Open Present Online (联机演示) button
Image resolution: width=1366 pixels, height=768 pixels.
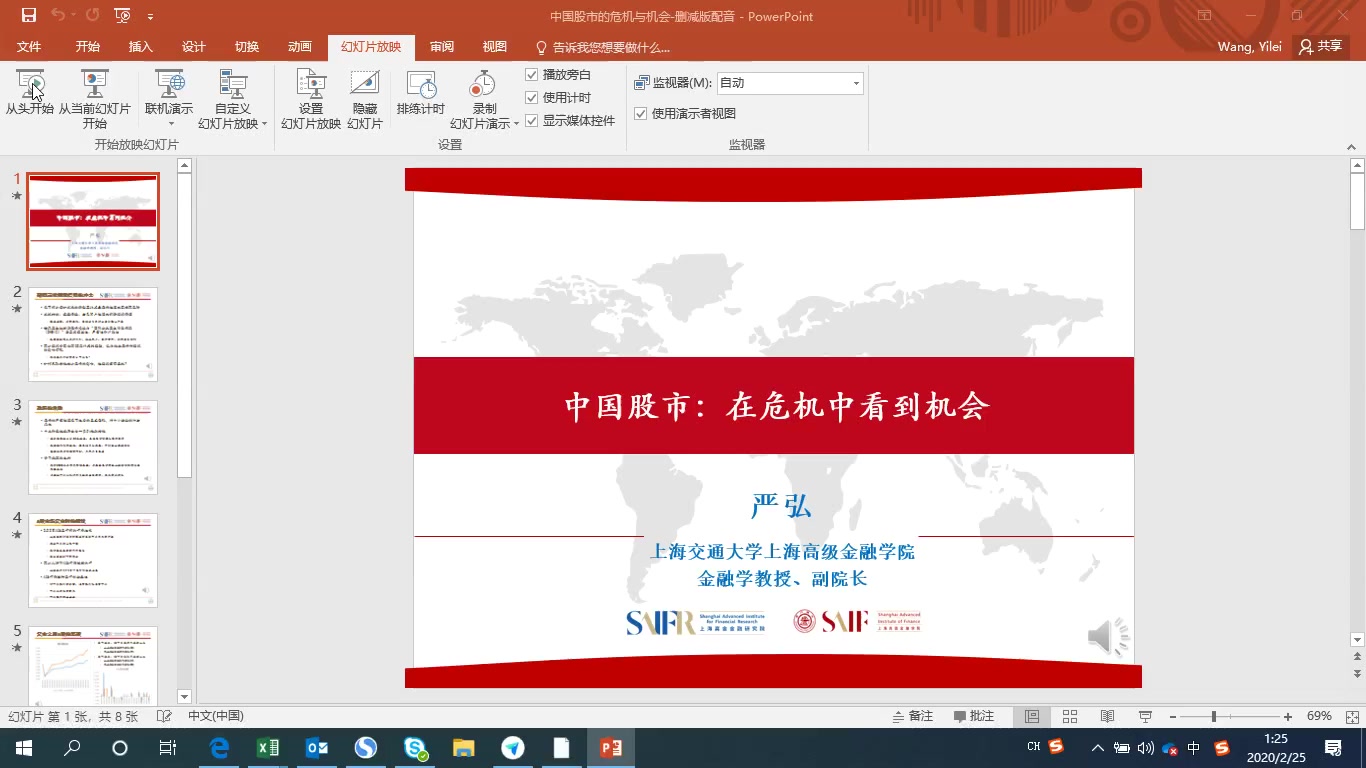[169, 99]
